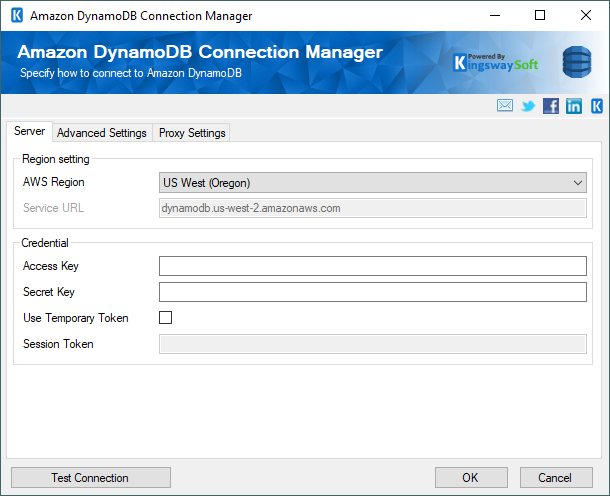Click the 'Use Temporary Token' label
The width and height of the screenshot is (610, 496).
tap(76, 318)
